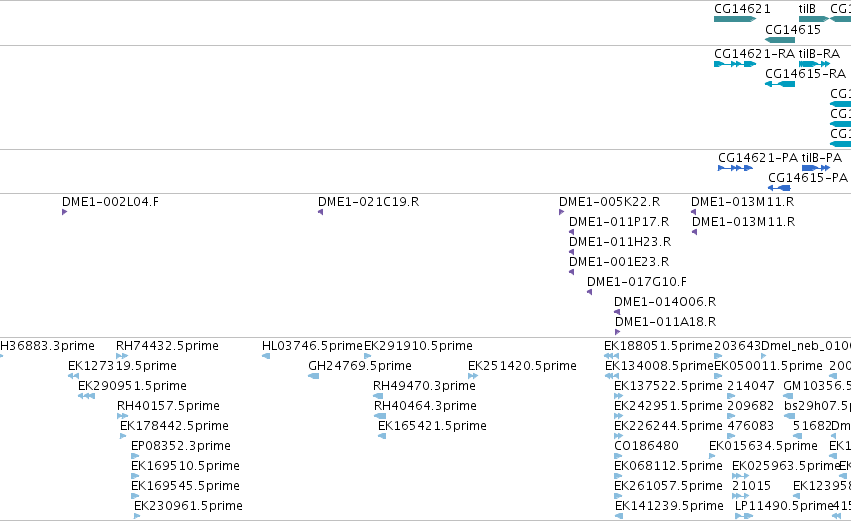Select the CG14615 gene arrow glyph
Viewport: 851px width, 521px height.
[780, 40]
